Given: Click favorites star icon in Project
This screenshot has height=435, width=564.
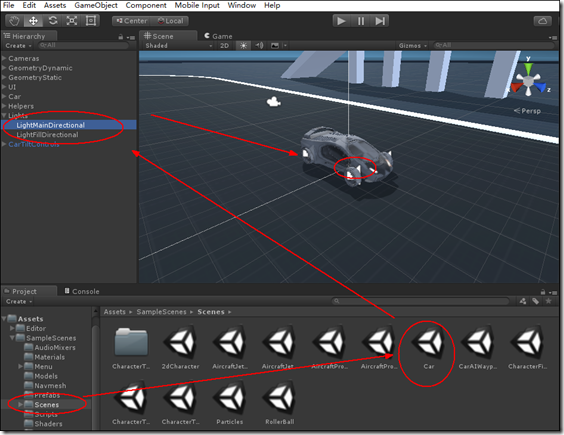Looking at the screenshot, I should 549,301.
